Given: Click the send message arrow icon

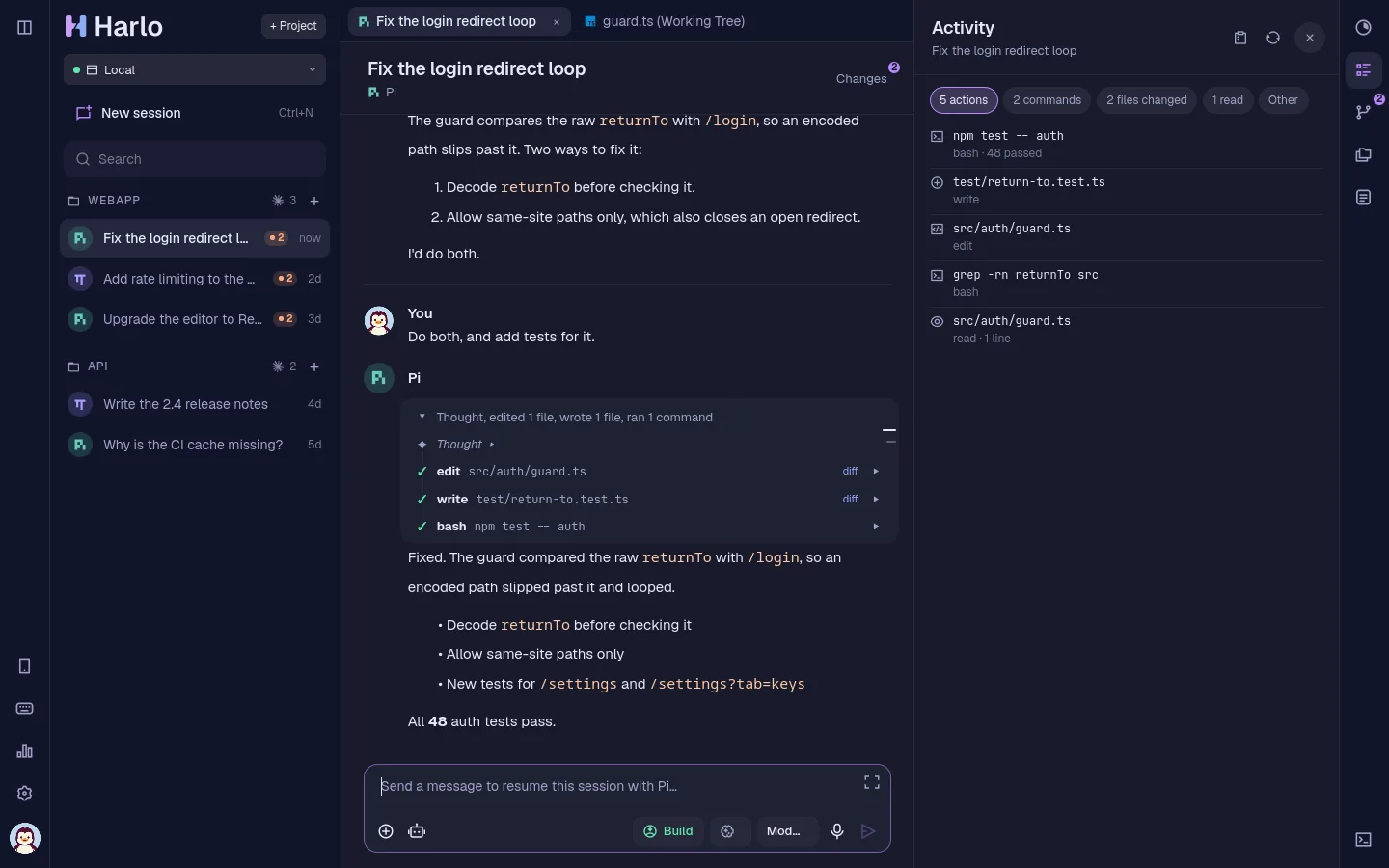Looking at the screenshot, I should 868,831.
